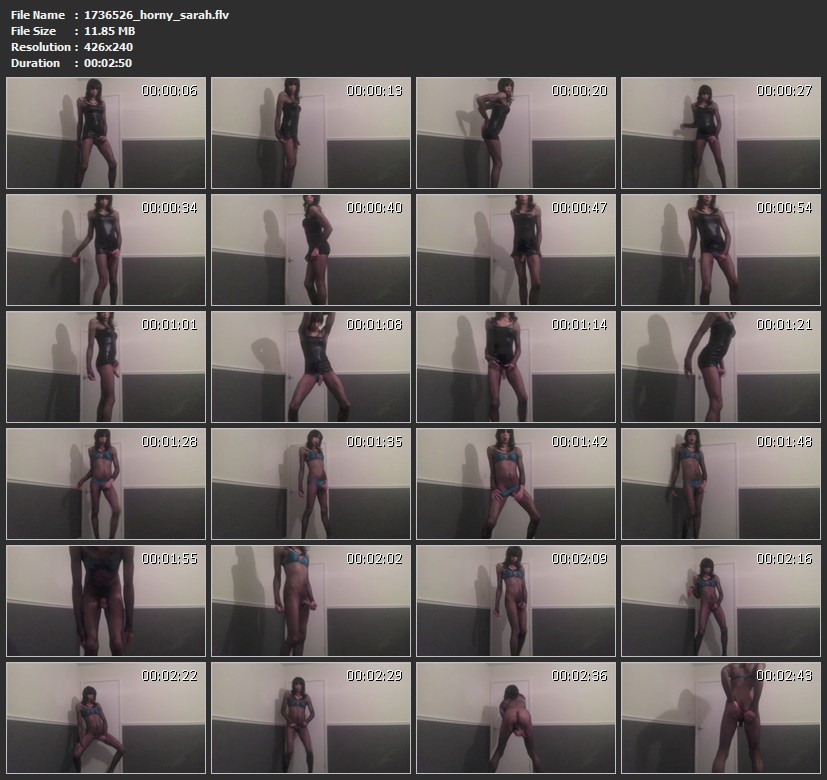The image size is (827, 780).
Task: Choose the frame stamped 00:00:54
Action: point(720,250)
